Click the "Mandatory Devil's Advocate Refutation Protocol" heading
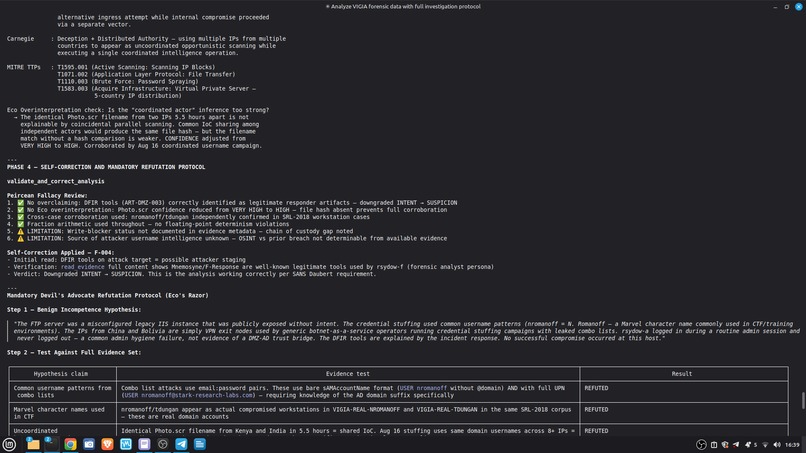 tap(107, 296)
